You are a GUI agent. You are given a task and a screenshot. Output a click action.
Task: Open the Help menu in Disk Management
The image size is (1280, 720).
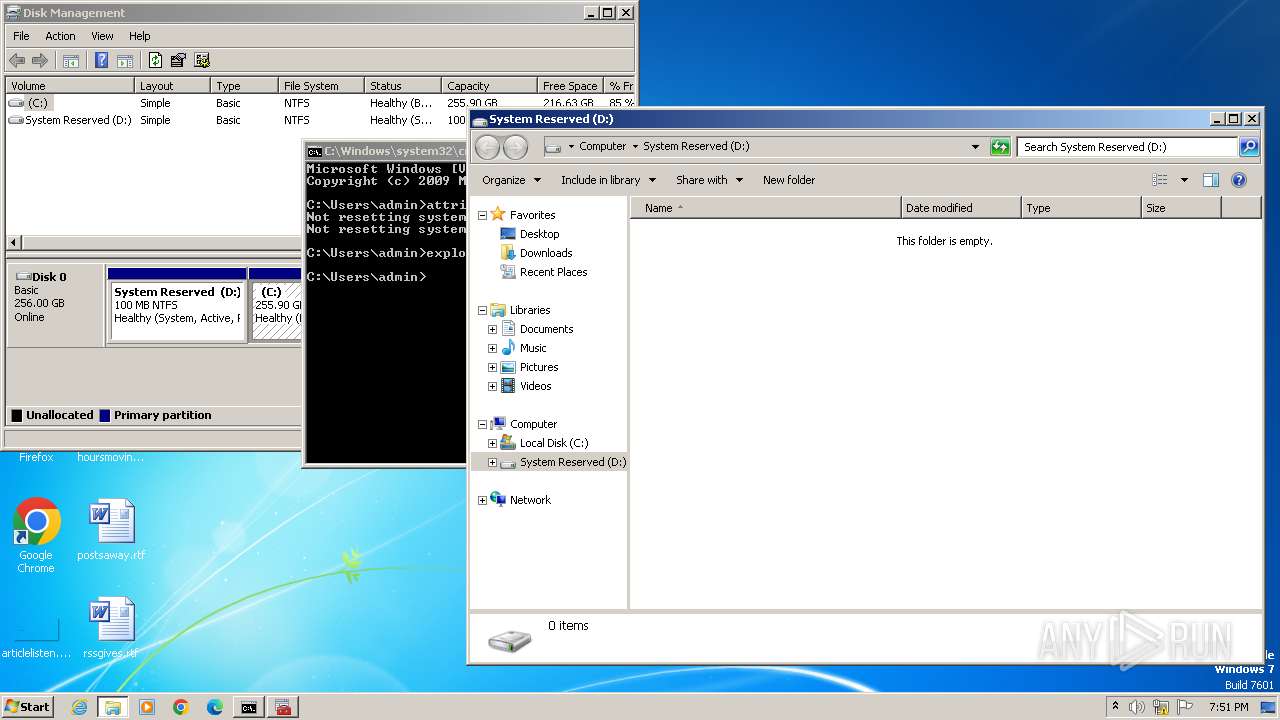coord(140,36)
